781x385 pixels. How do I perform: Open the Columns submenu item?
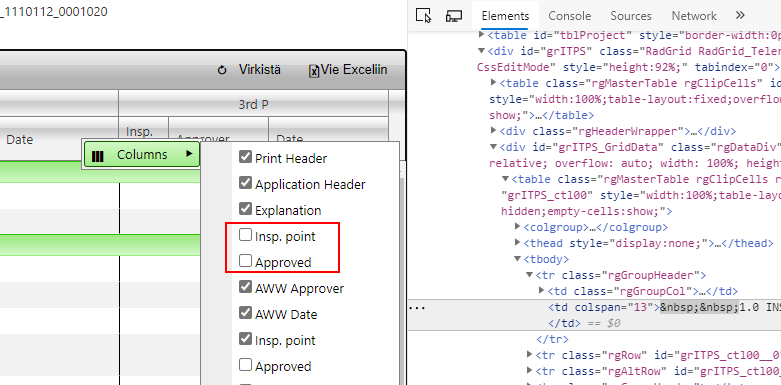[x=142, y=155]
